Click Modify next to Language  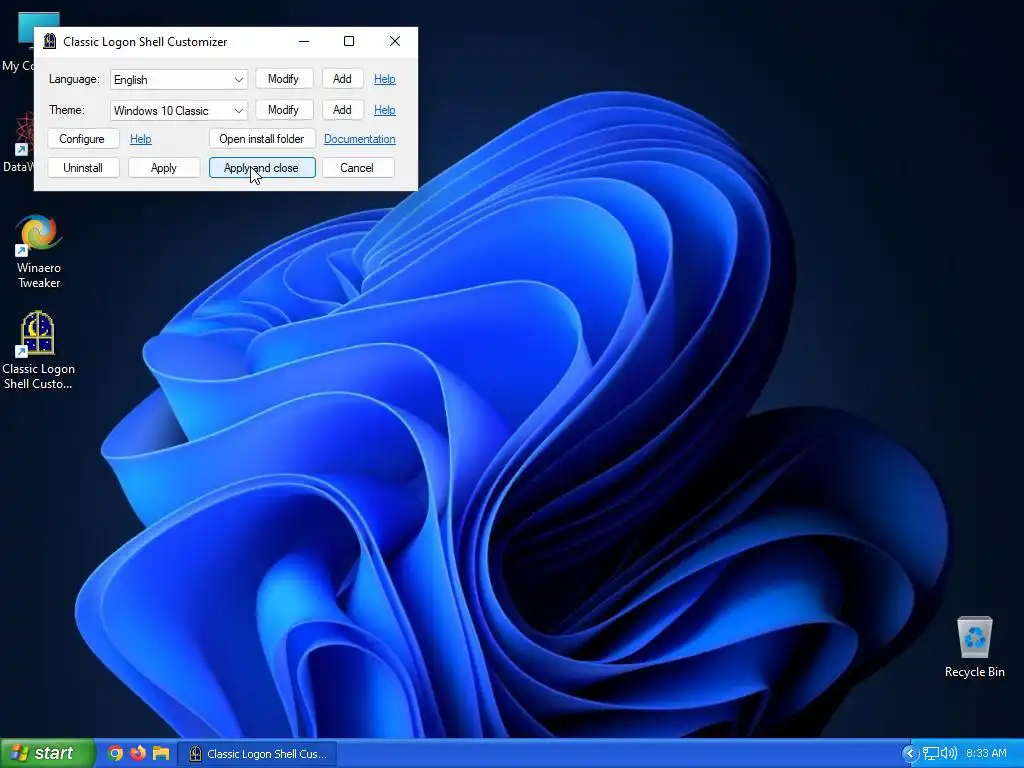[x=283, y=79]
